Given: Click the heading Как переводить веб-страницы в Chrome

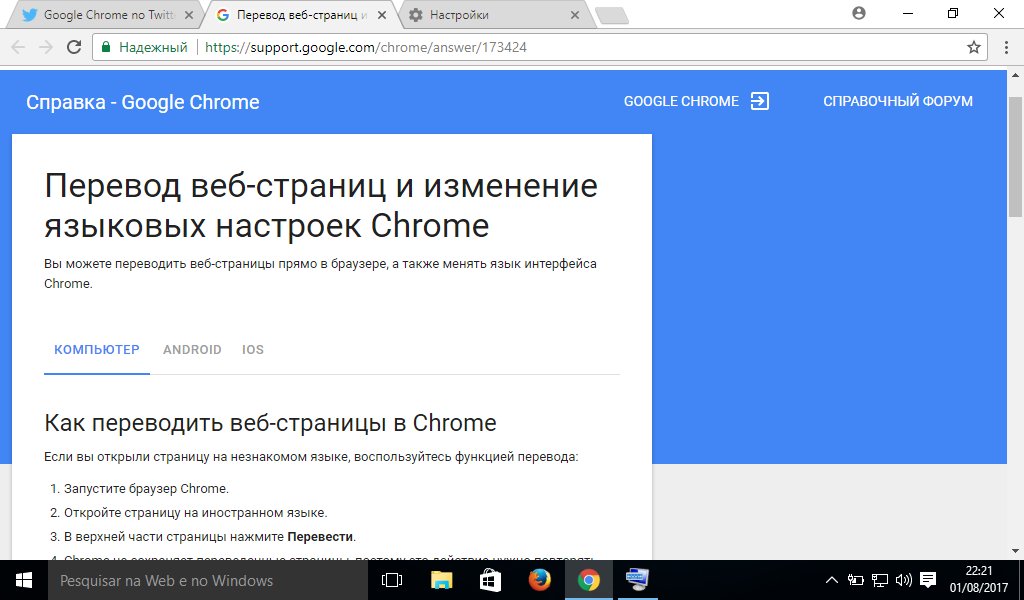Looking at the screenshot, I should click(270, 423).
